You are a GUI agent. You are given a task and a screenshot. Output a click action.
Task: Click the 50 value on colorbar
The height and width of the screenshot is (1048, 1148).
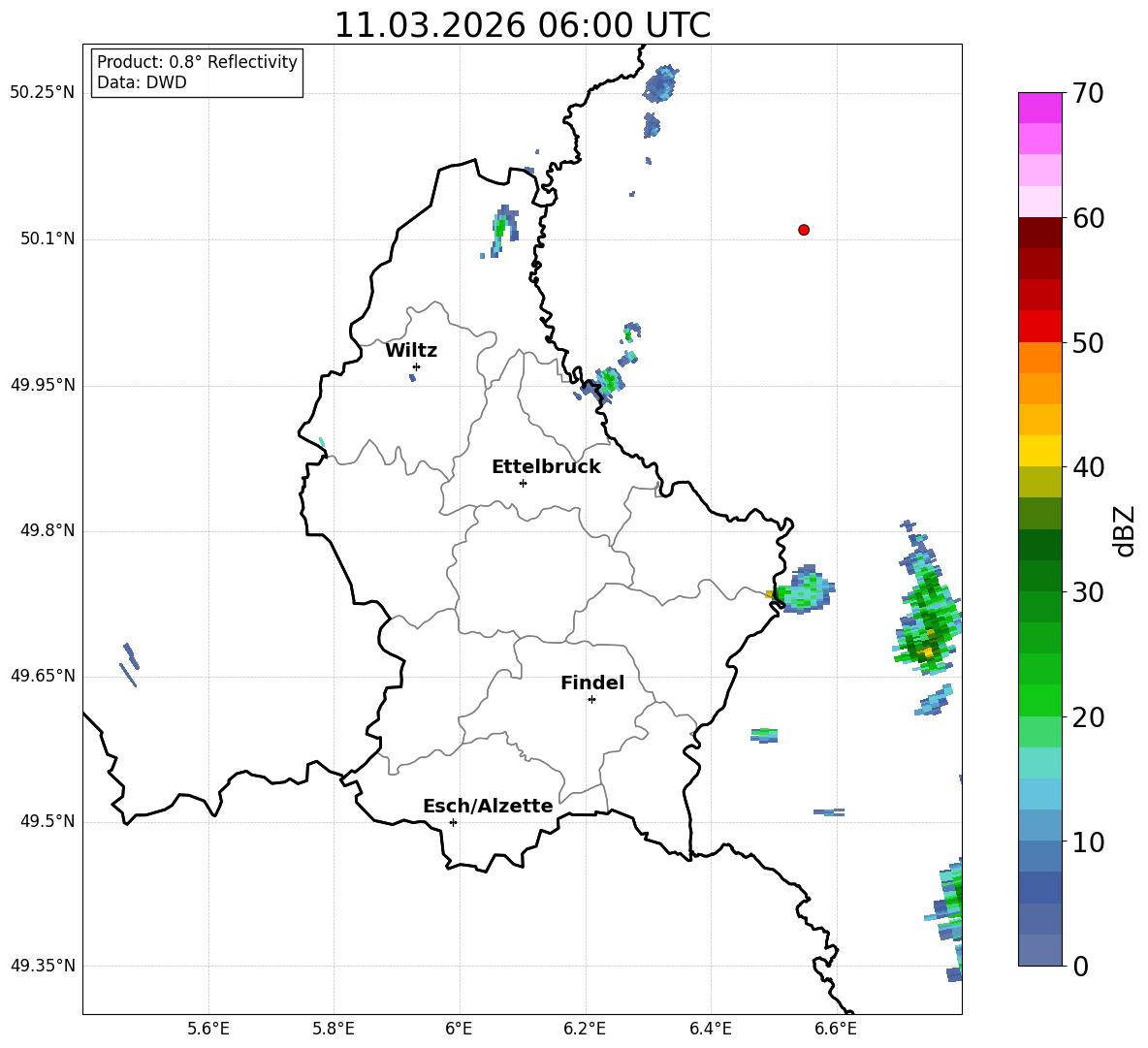pyautogui.click(x=1087, y=343)
